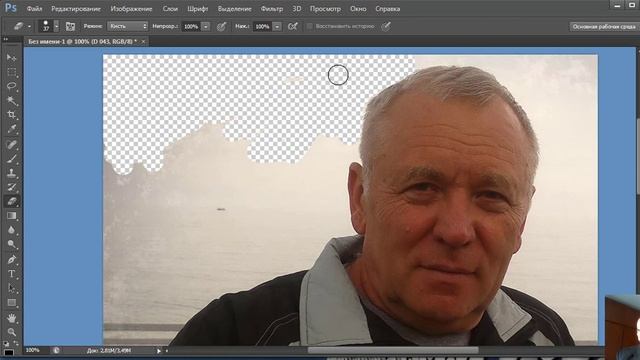Select the Rectangular Marquee tool
The image size is (640, 360).
coord(11,72)
